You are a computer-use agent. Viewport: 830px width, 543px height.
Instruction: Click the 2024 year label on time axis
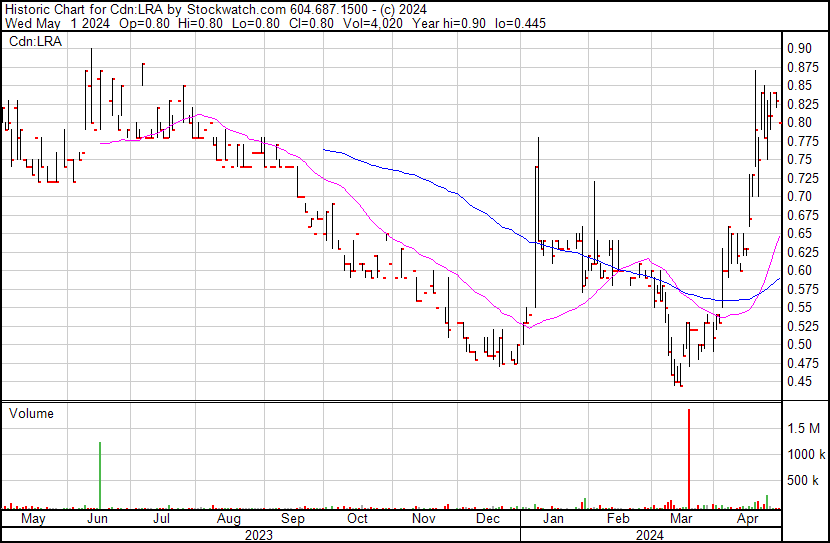click(x=649, y=536)
